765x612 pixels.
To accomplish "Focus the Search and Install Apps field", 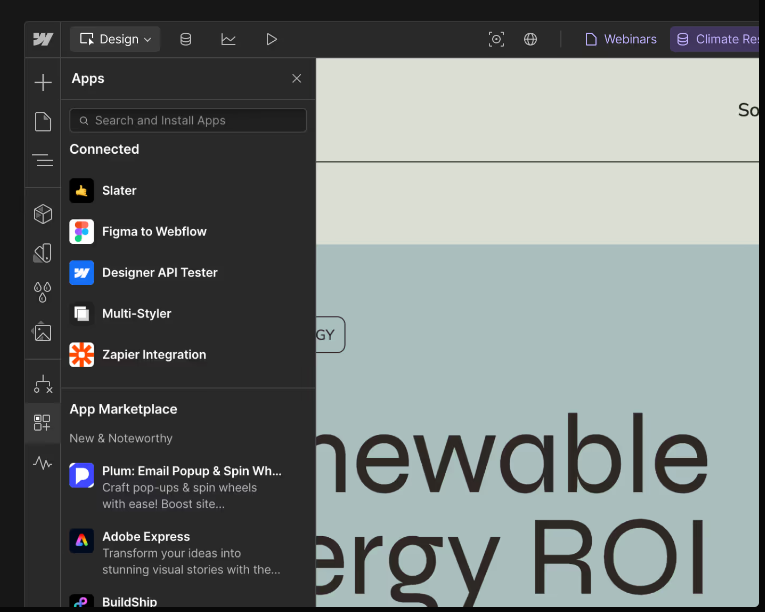I will click(188, 121).
